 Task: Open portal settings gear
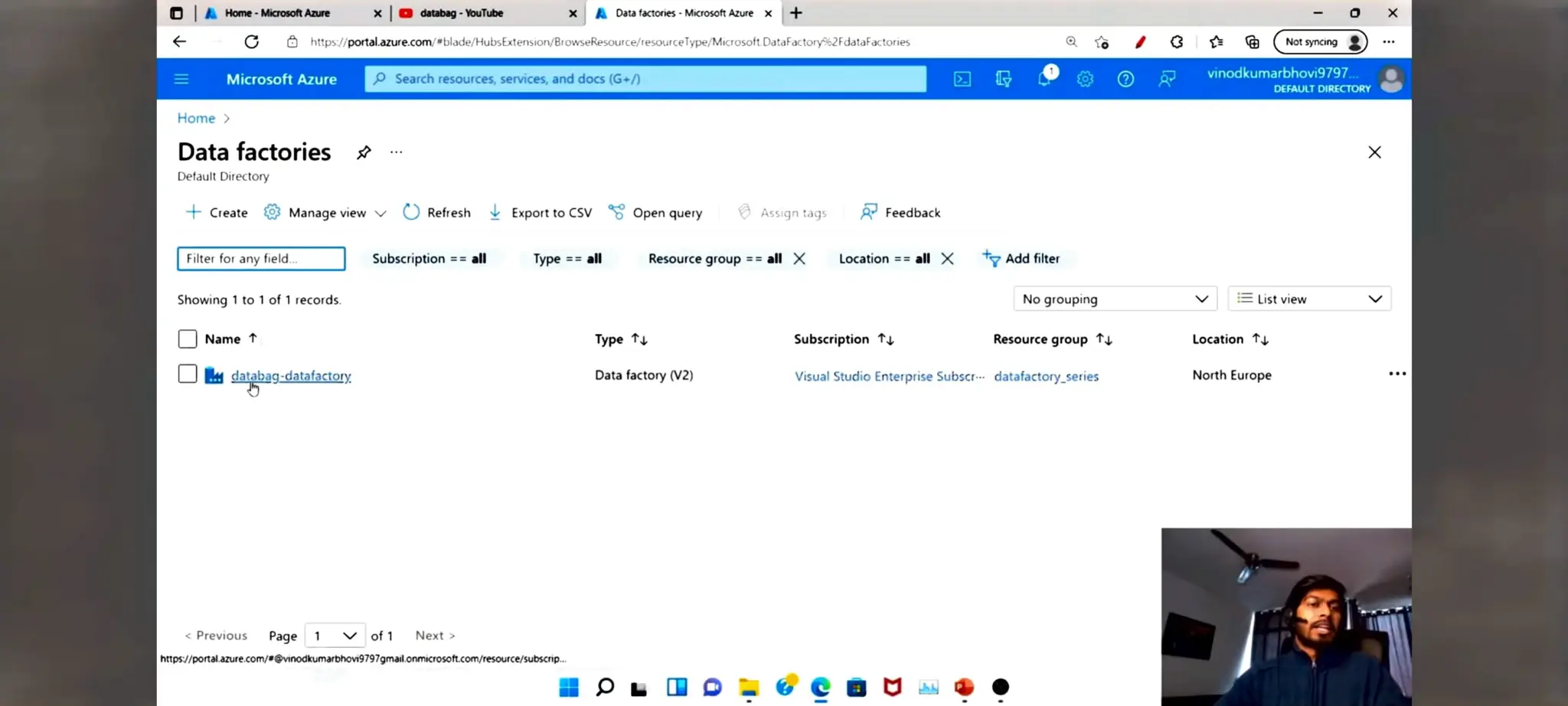click(1085, 79)
